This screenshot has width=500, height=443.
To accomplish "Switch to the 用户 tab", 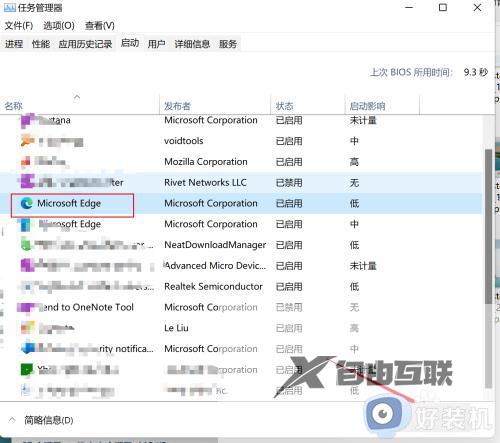I will point(156,44).
